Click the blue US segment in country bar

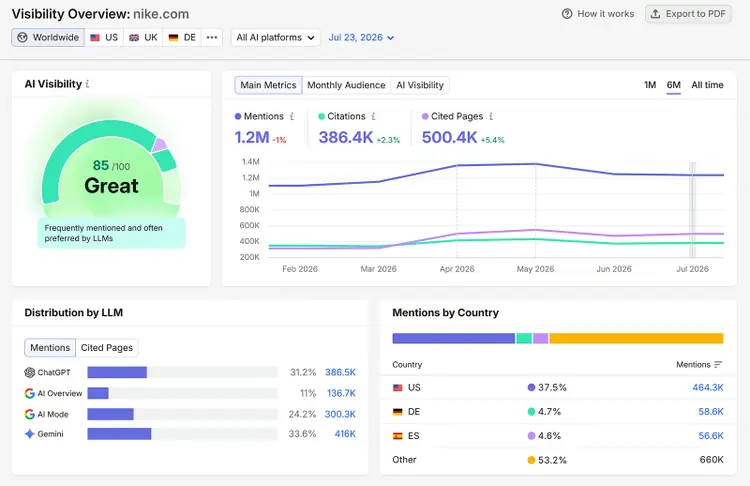point(453,338)
